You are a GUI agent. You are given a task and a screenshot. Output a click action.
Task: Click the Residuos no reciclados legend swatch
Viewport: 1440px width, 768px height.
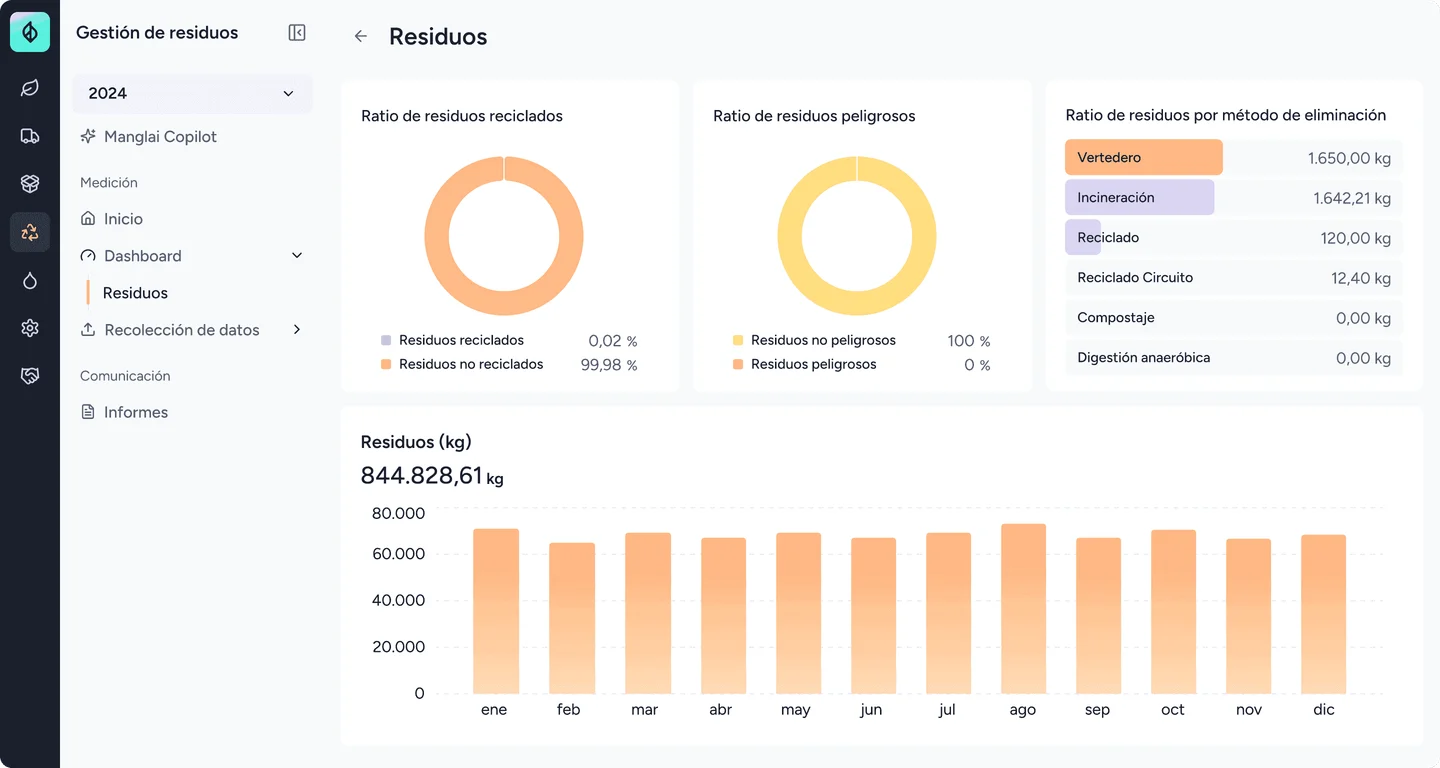pyautogui.click(x=386, y=365)
